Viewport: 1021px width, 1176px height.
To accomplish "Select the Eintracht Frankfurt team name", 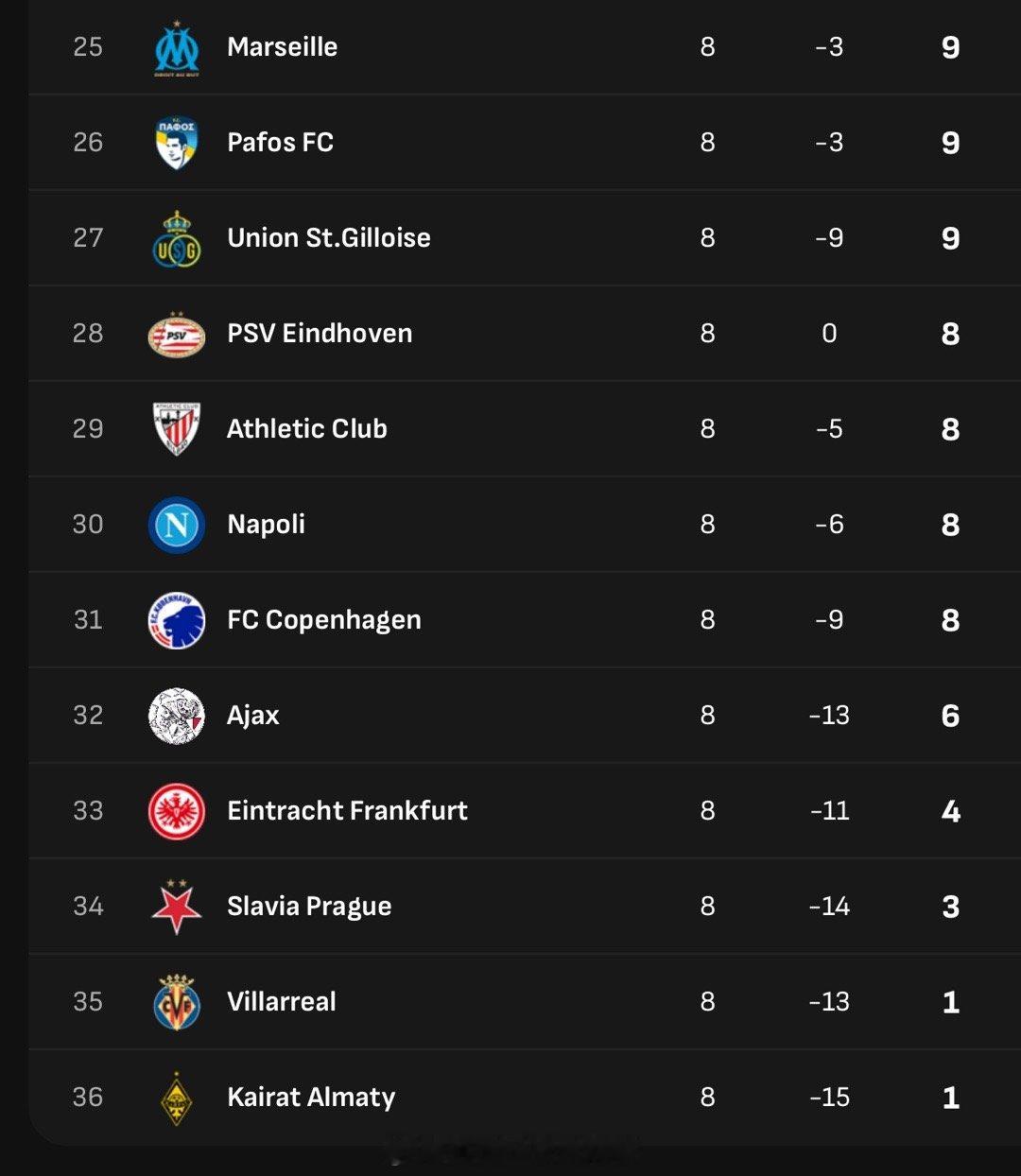I will (x=347, y=811).
